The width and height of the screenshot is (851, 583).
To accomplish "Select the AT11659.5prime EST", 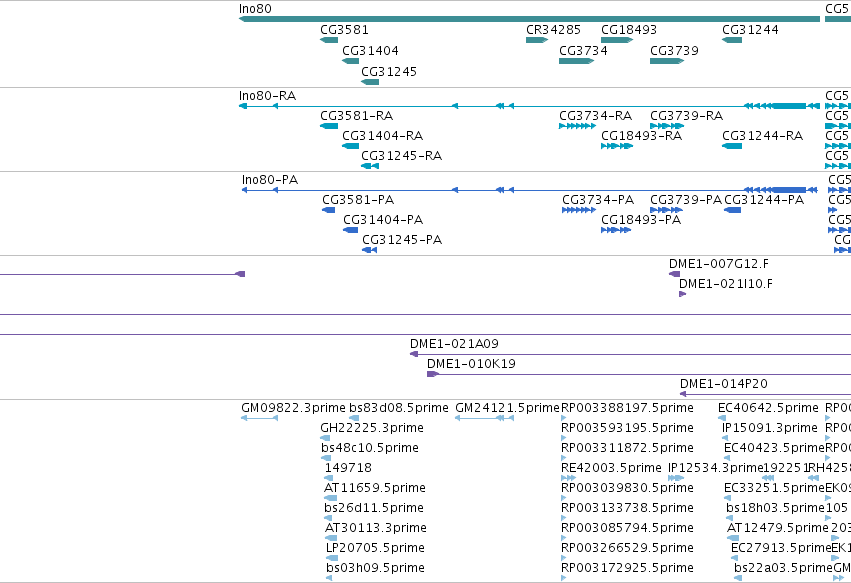I will click(331, 498).
